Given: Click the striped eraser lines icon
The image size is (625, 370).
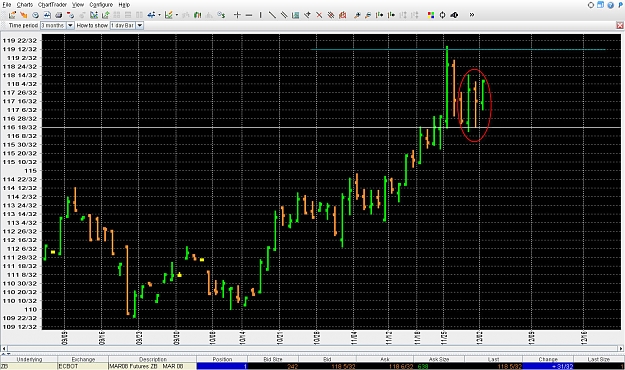Looking at the screenshot, I should pyautogui.click(x=330, y=15).
